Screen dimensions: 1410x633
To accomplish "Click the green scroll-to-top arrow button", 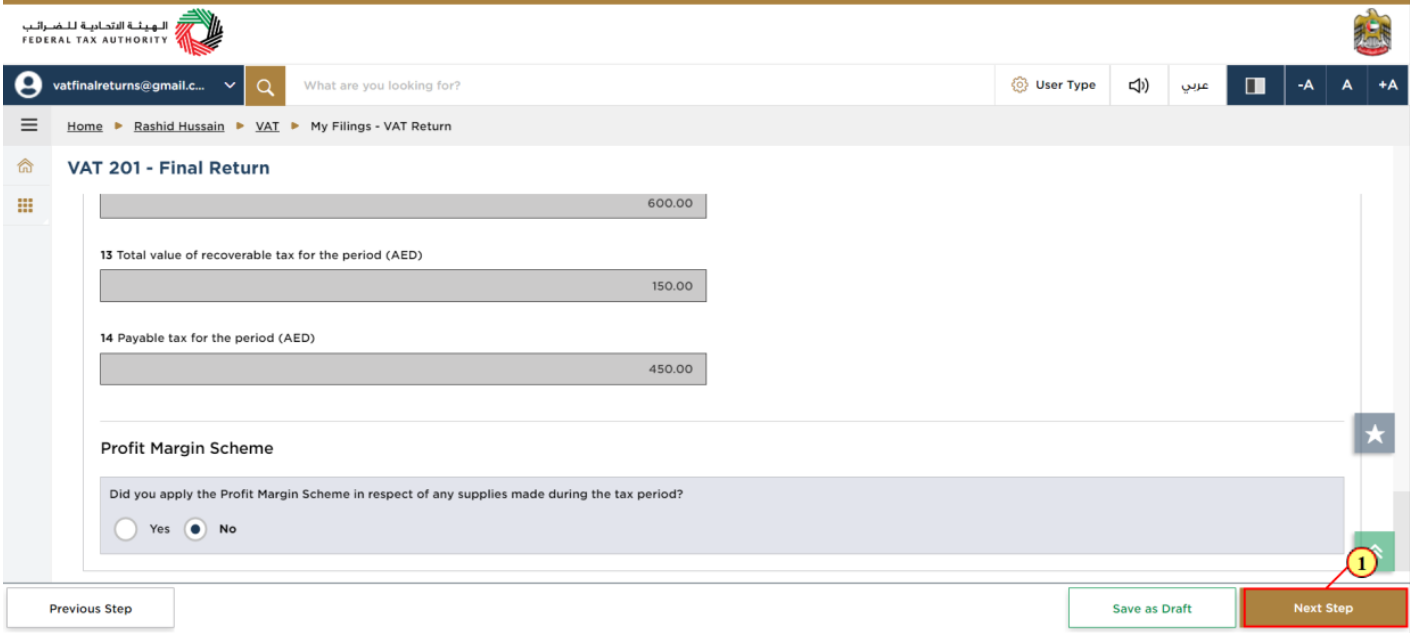I will (1374, 551).
